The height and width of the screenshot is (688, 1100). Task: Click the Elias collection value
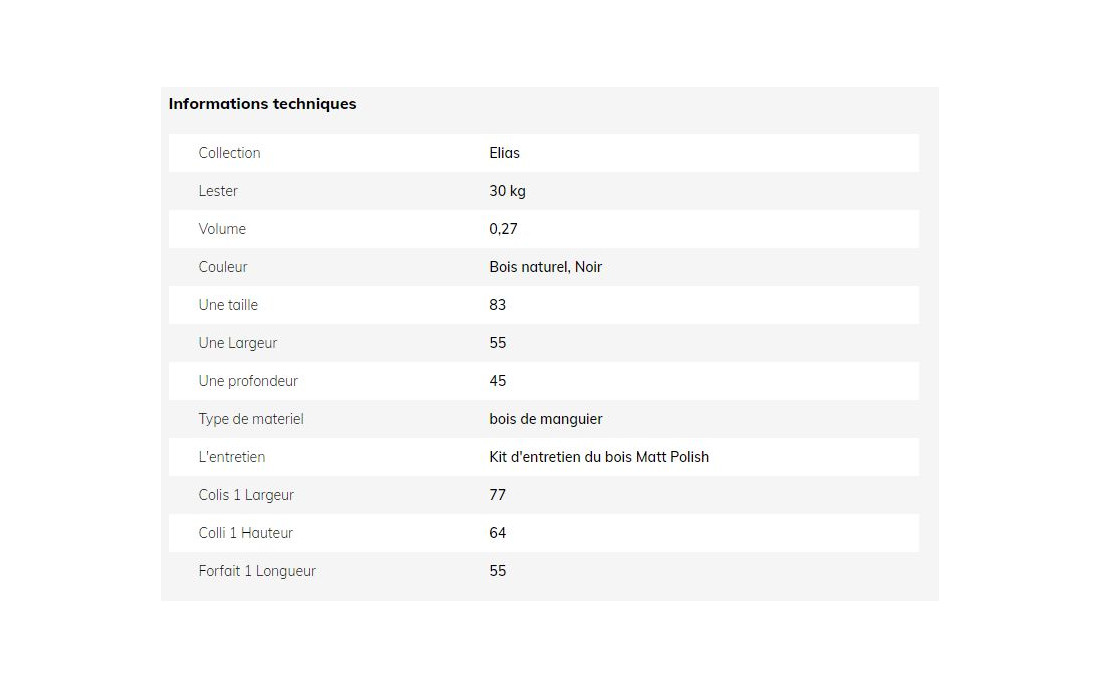point(504,153)
